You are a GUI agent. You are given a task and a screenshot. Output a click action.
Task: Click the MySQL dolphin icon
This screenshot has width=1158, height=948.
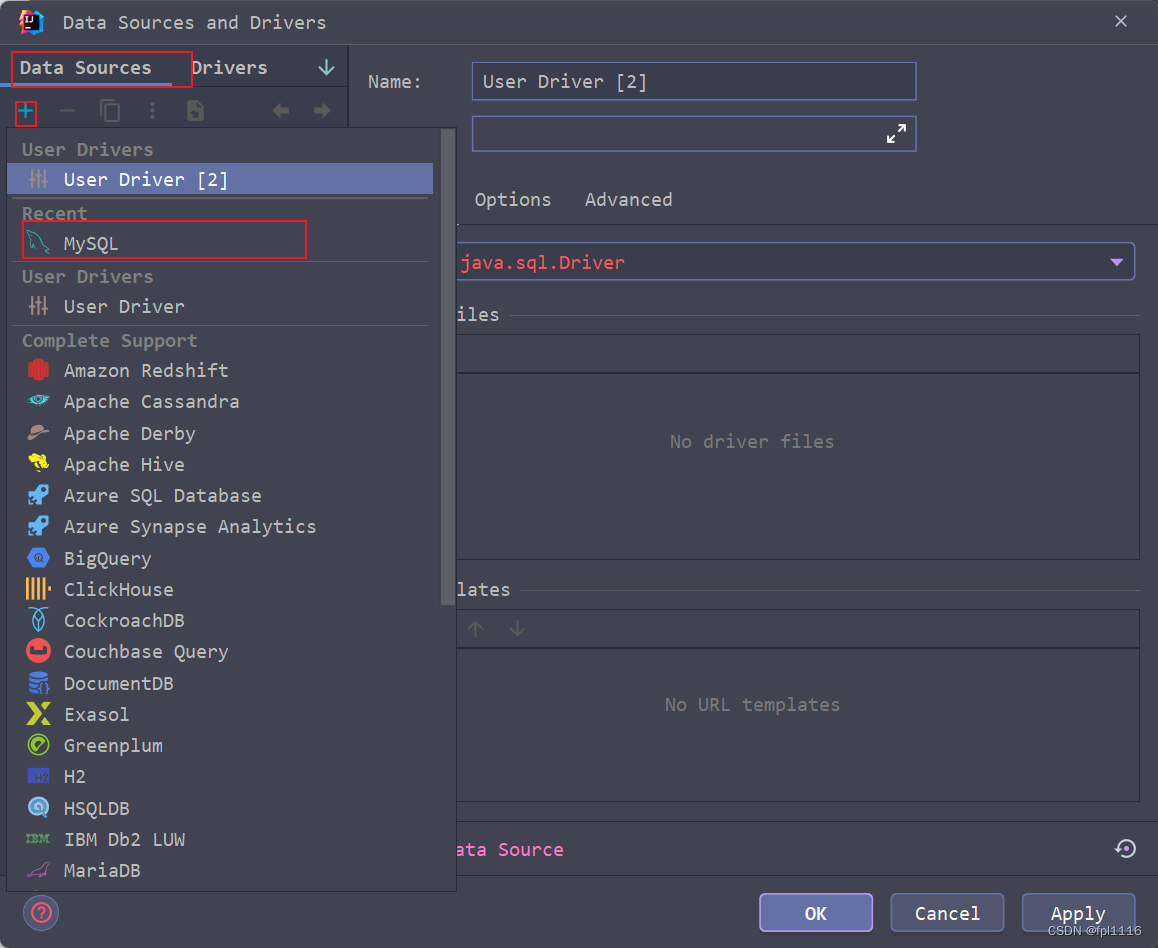click(x=38, y=243)
